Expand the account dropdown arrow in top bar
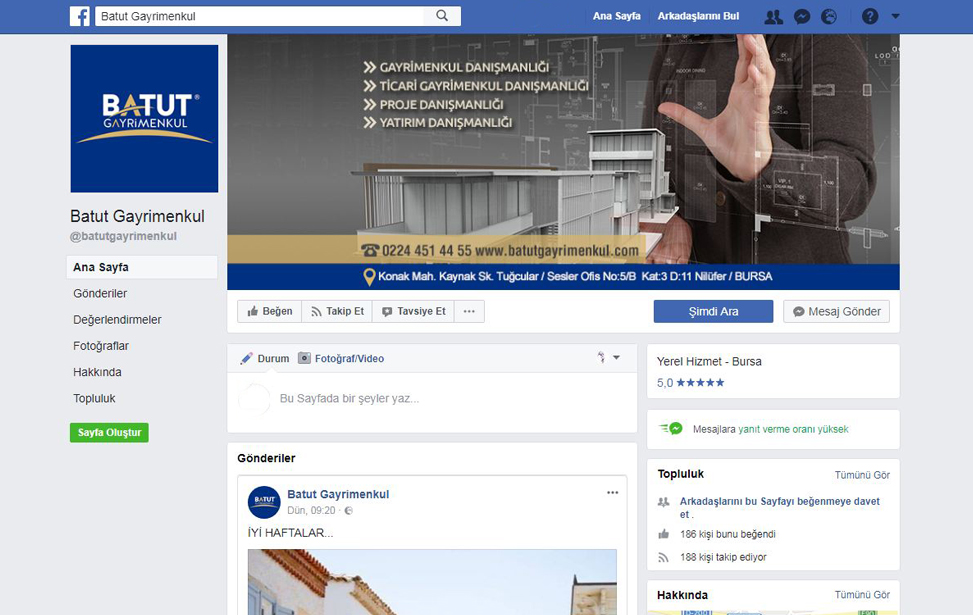The image size is (973, 615). tap(895, 16)
